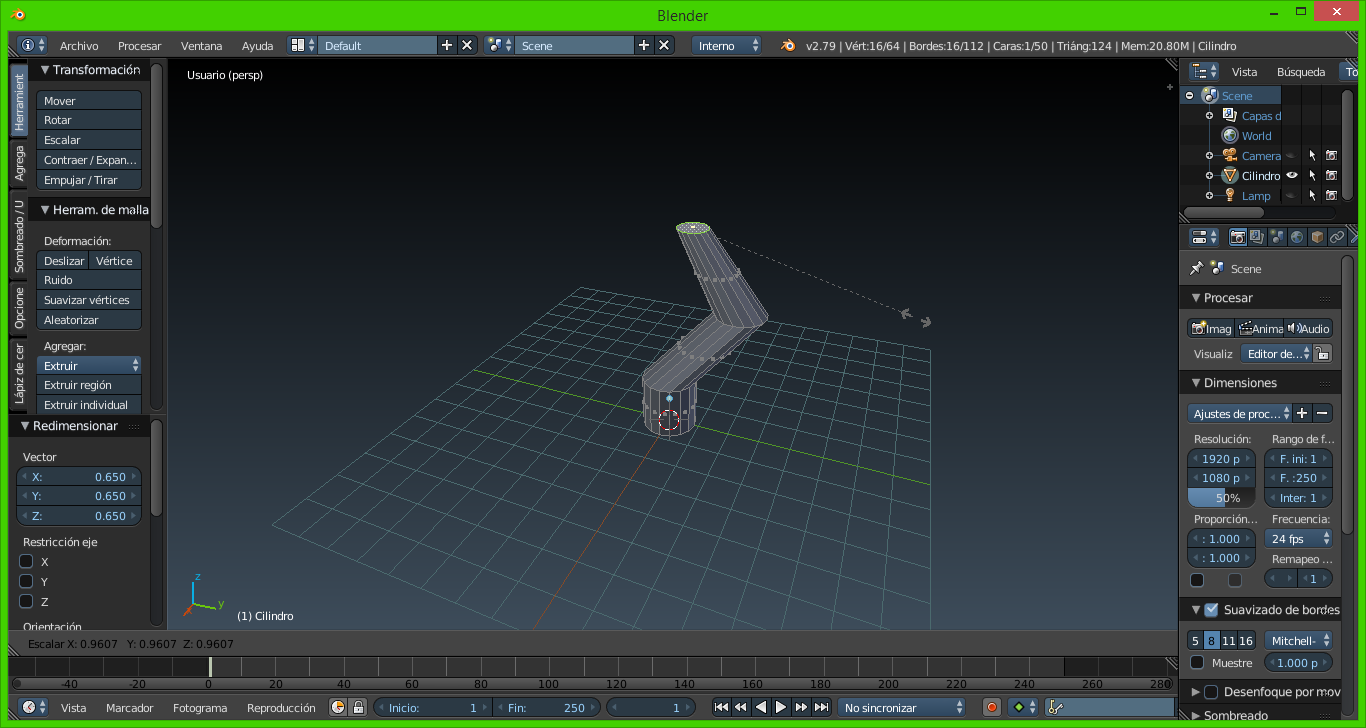The width and height of the screenshot is (1366, 728).
Task: Delete the current Scene with X button
Action: (x=664, y=46)
